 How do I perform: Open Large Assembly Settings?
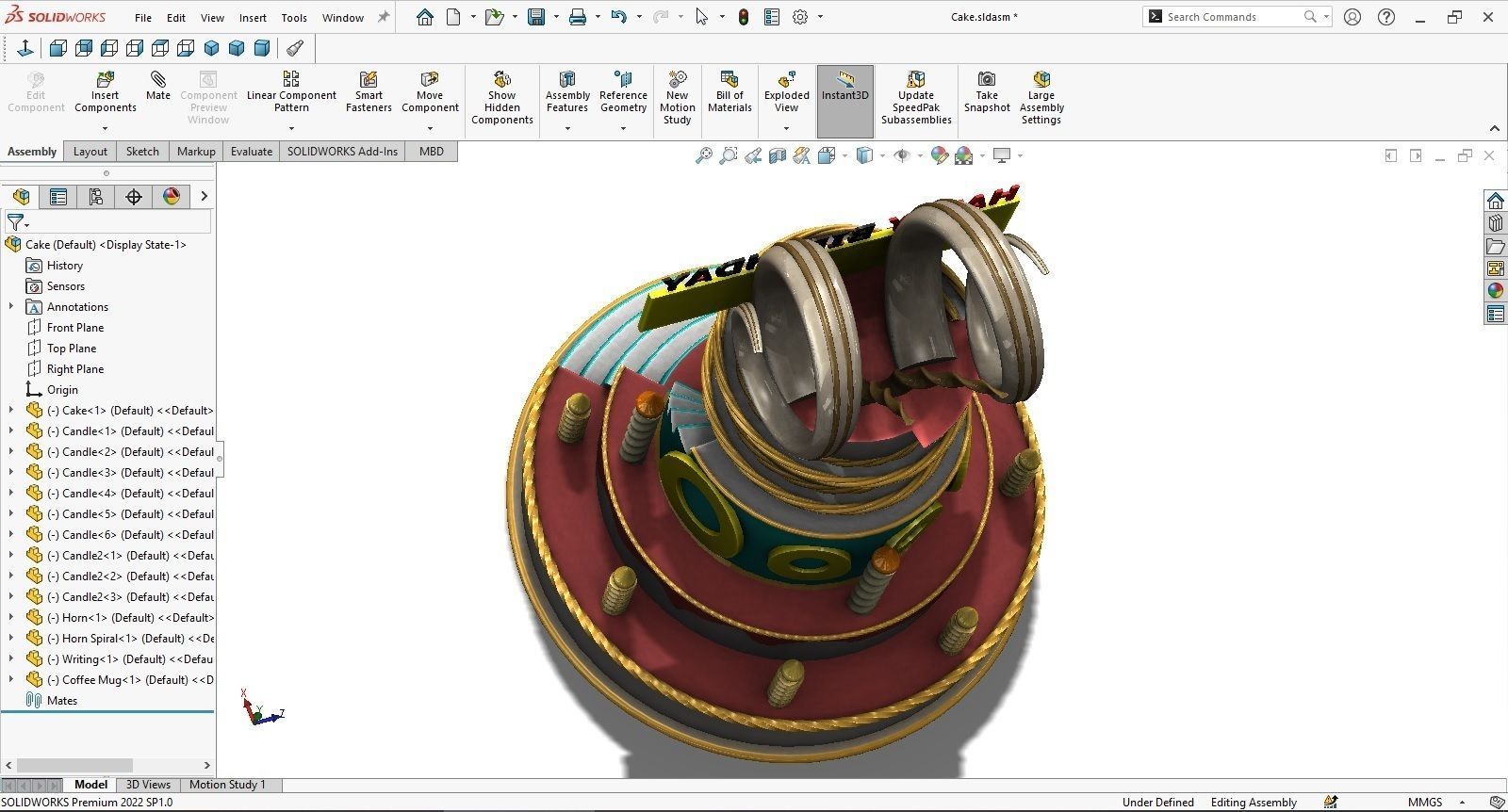tap(1041, 98)
